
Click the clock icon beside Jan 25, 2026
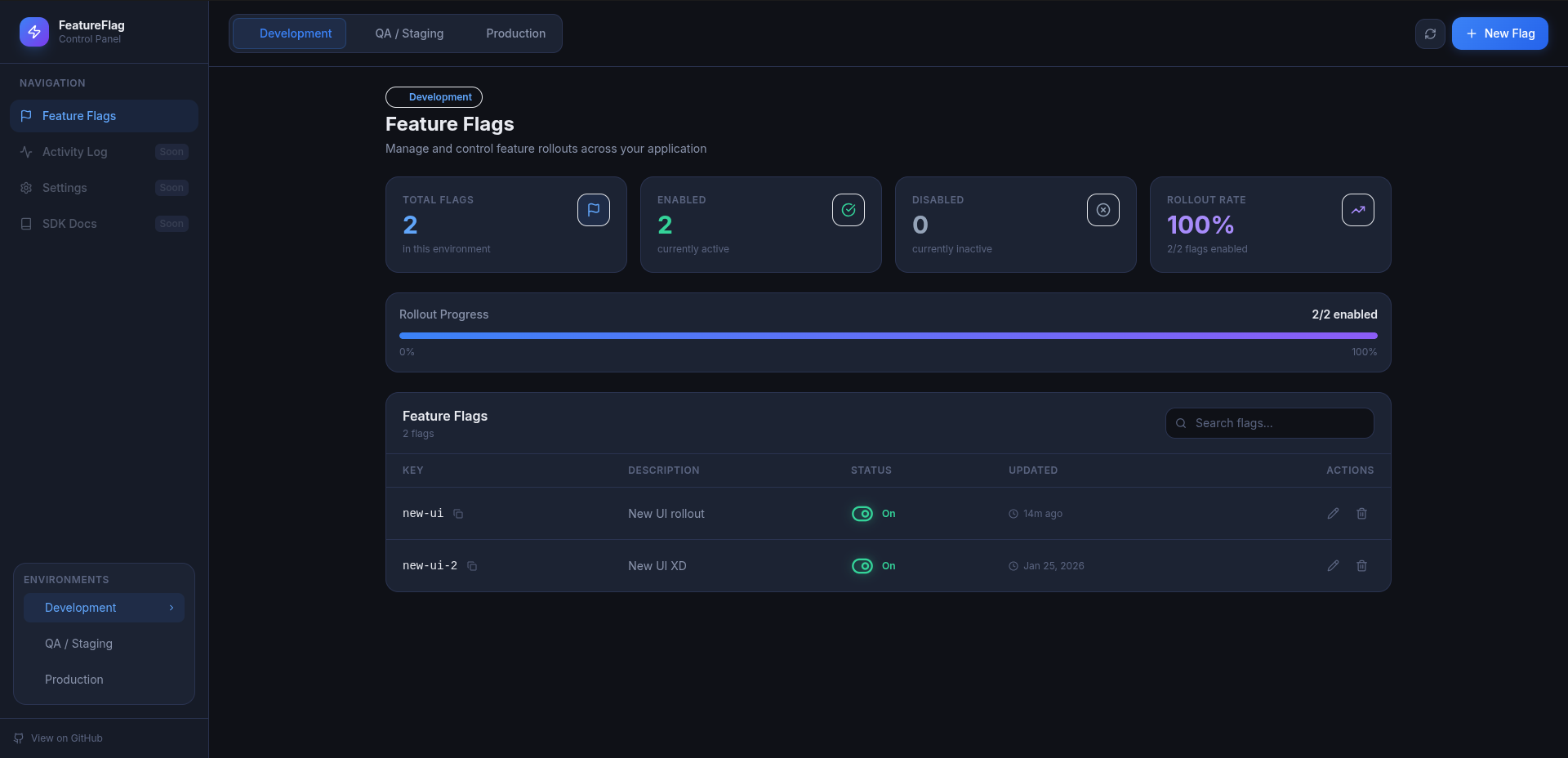(1013, 566)
